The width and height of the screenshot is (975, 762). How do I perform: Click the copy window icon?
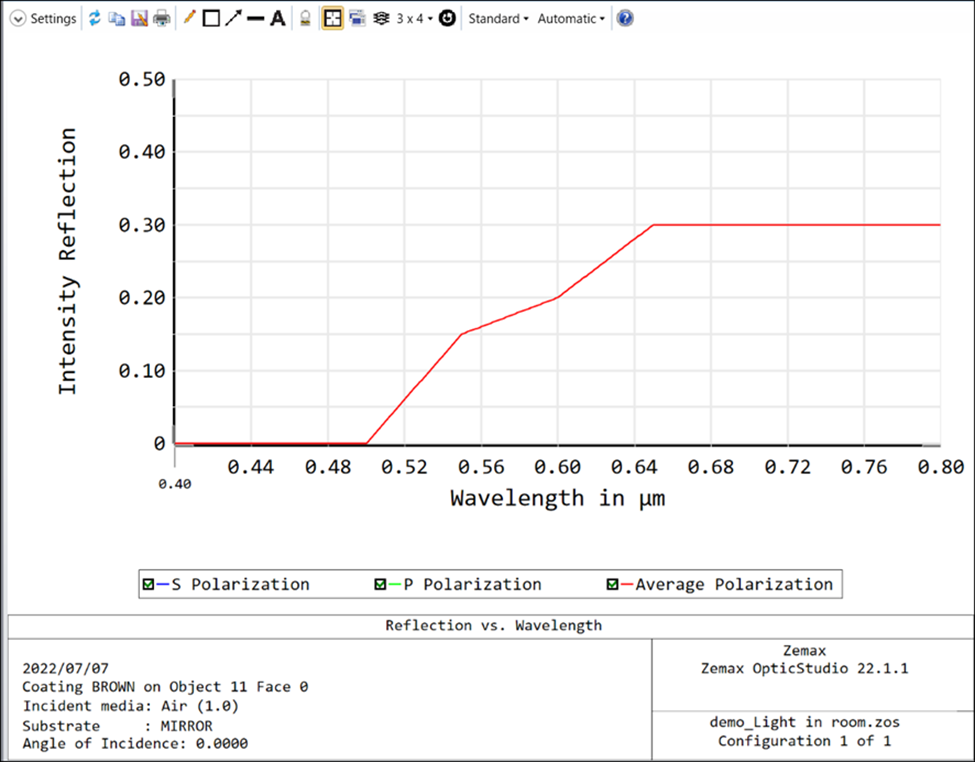117,19
